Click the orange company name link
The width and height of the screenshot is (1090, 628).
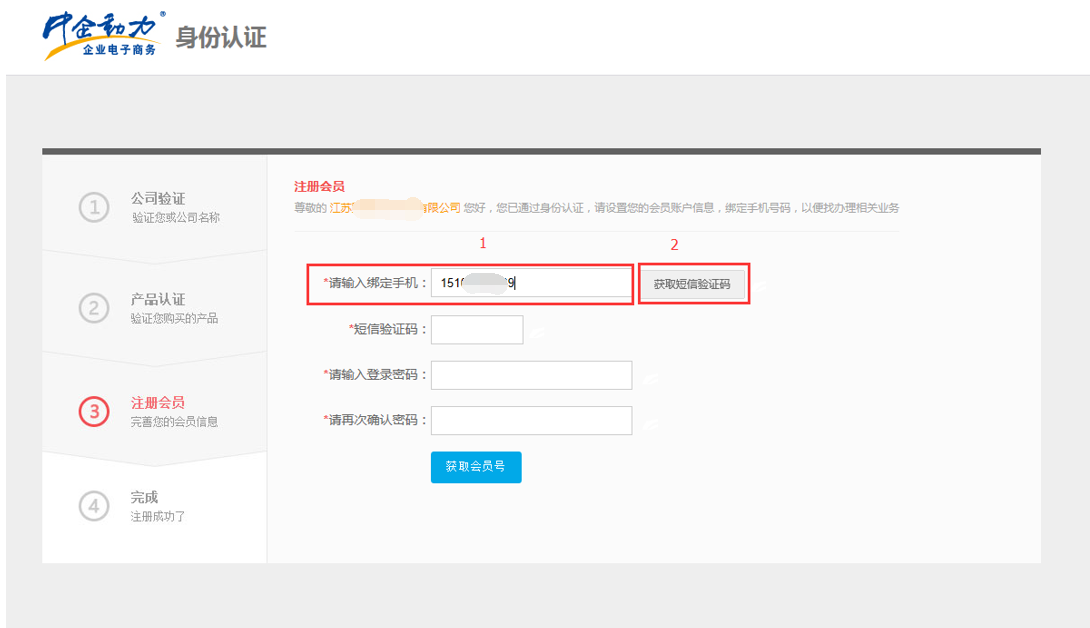395,208
